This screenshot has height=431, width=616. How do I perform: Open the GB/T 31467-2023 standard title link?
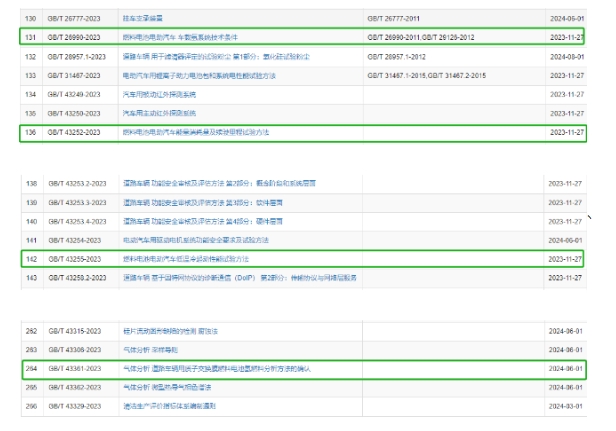coord(191,74)
